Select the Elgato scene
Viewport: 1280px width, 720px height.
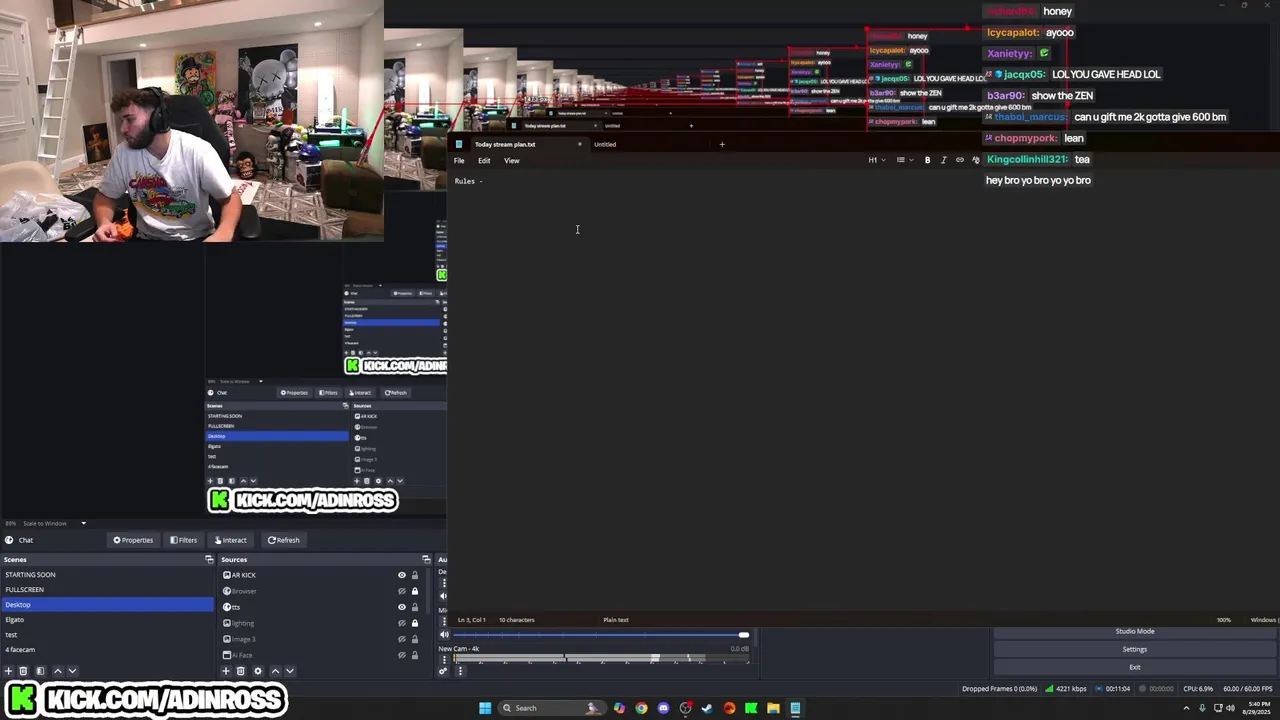point(107,620)
